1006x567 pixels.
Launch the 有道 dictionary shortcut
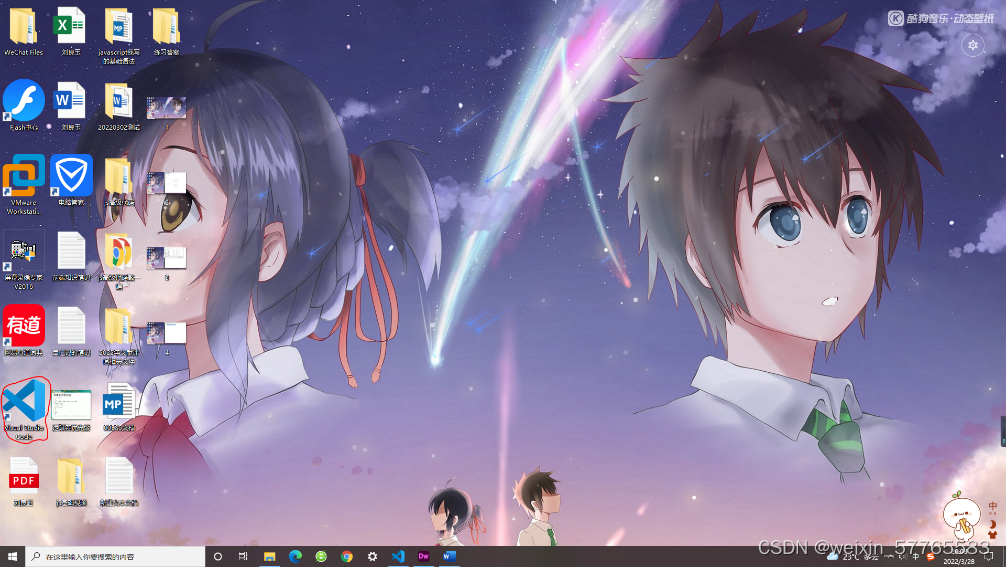click(x=24, y=330)
